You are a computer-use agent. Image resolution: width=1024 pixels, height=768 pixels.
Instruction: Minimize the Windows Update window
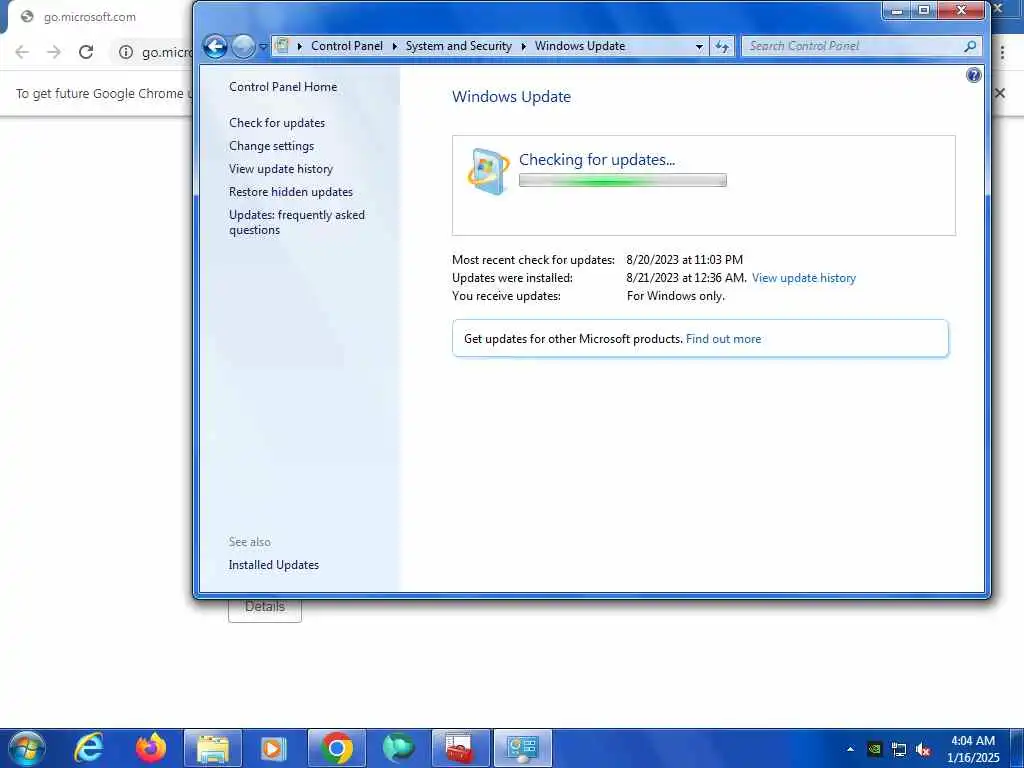897,10
